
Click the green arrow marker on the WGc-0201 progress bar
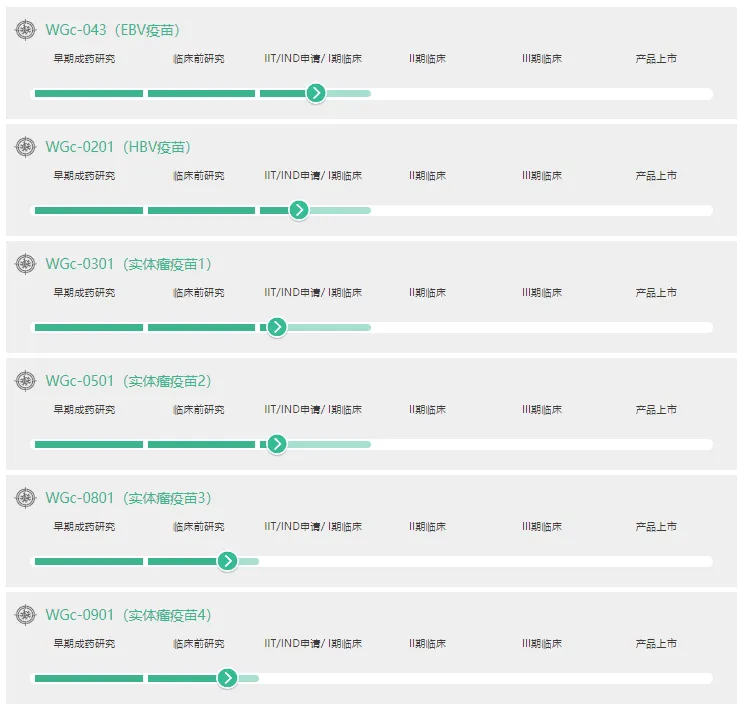point(299,210)
